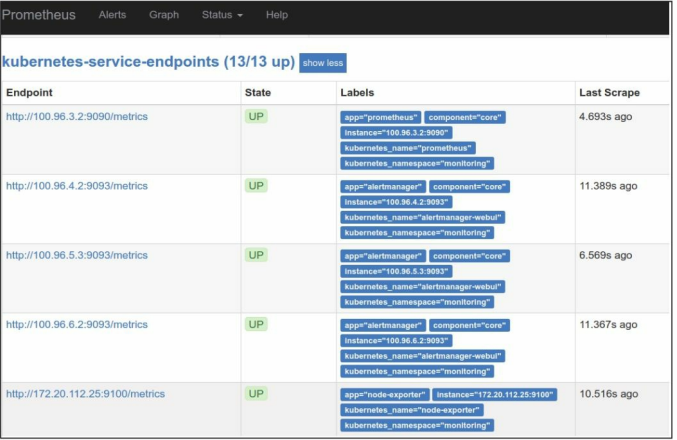
Task: Click component="core" tag in 100.96.6.2 row
Action: click(x=469, y=326)
